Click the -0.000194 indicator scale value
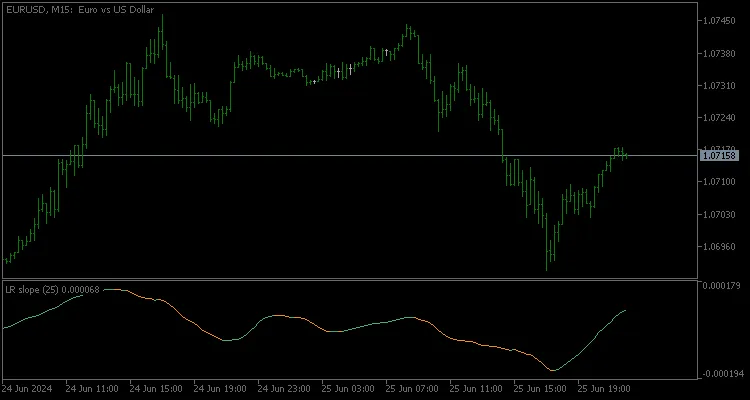750x400 pixels. 721,374
